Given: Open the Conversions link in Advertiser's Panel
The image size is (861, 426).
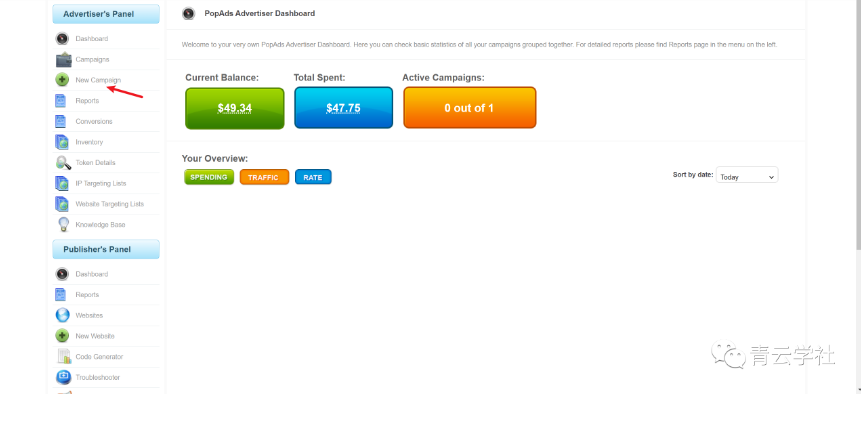Looking at the screenshot, I should click(x=94, y=122).
